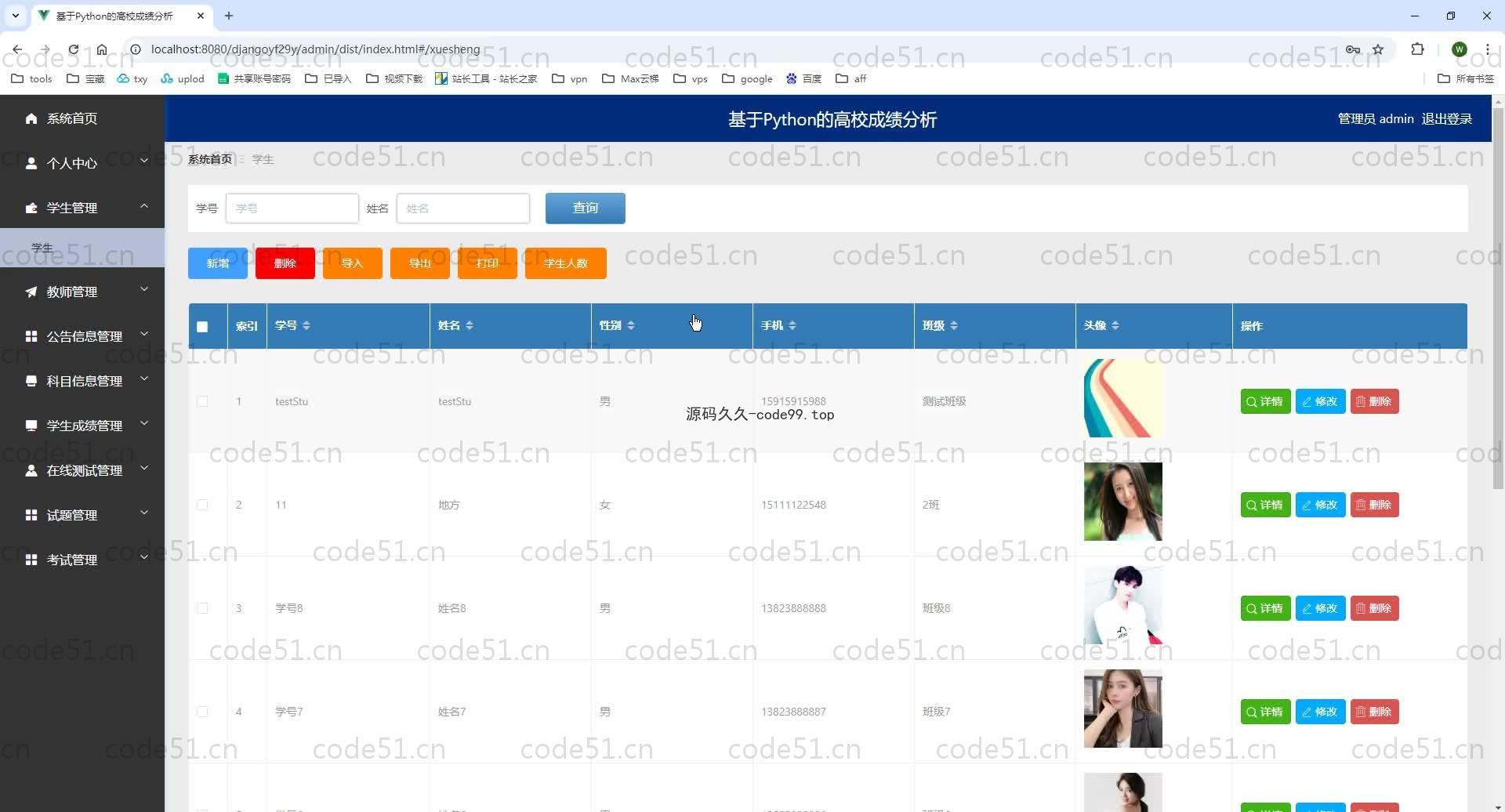Click the monitor icon beside 学生成绩管理
Screen dimensions: 1505x812
coord(31,426)
